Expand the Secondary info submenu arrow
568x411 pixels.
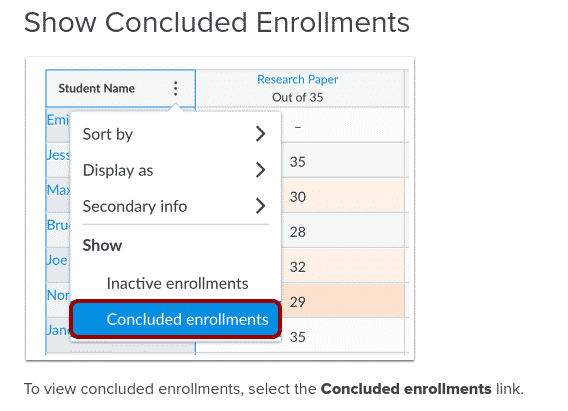coord(260,206)
